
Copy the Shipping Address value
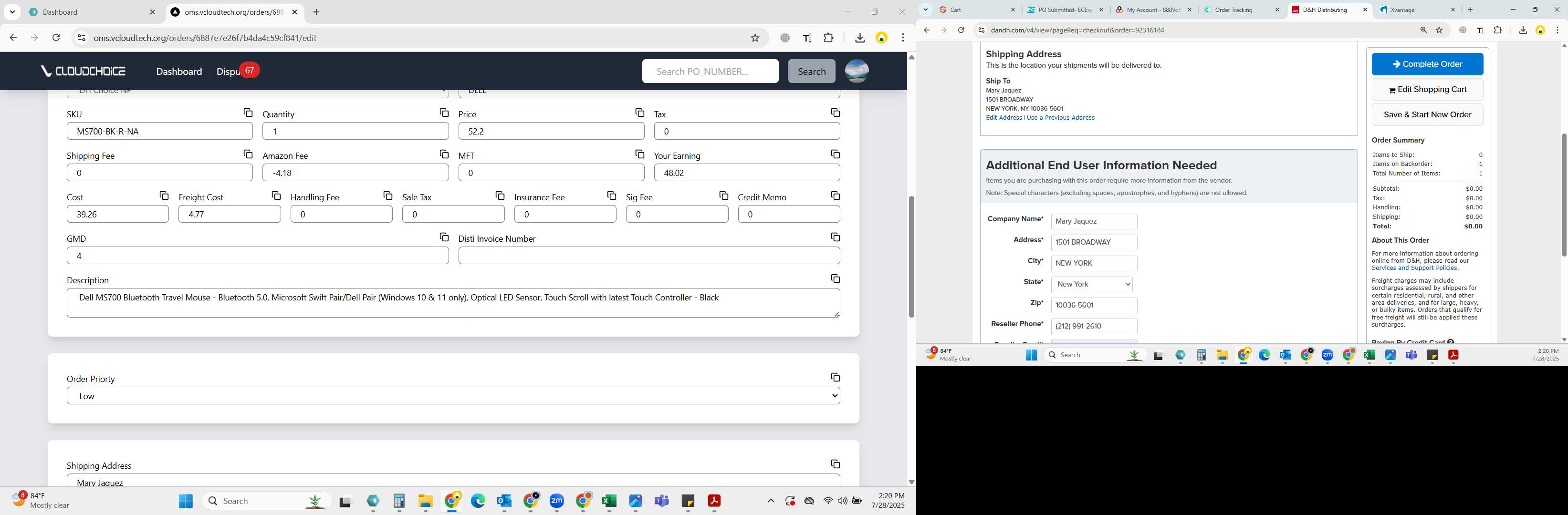point(835,463)
